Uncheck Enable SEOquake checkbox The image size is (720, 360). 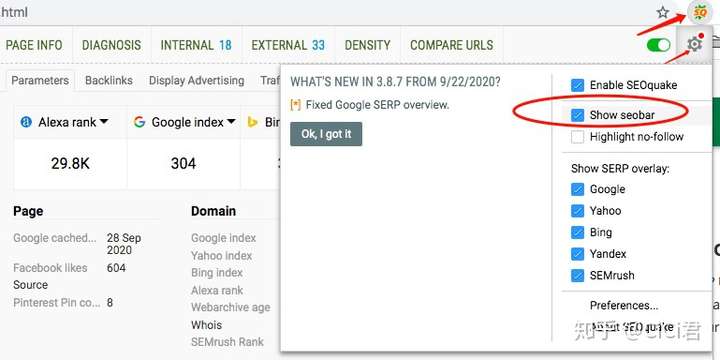577,85
